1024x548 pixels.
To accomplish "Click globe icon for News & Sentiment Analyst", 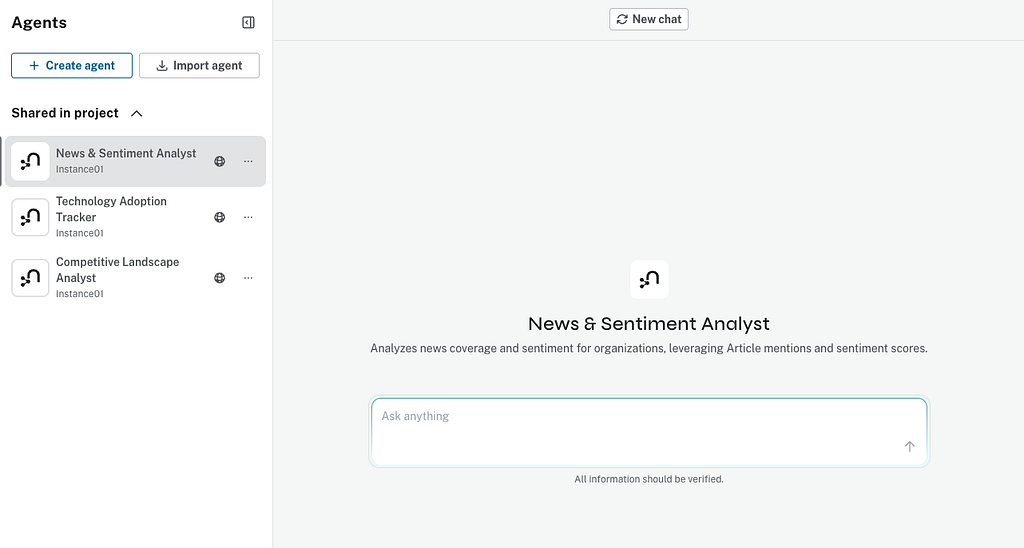I will click(x=219, y=161).
